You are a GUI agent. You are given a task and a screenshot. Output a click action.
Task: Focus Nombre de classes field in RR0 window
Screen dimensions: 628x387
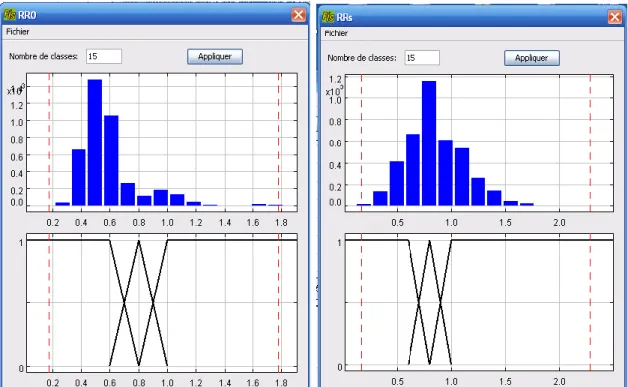click(104, 56)
